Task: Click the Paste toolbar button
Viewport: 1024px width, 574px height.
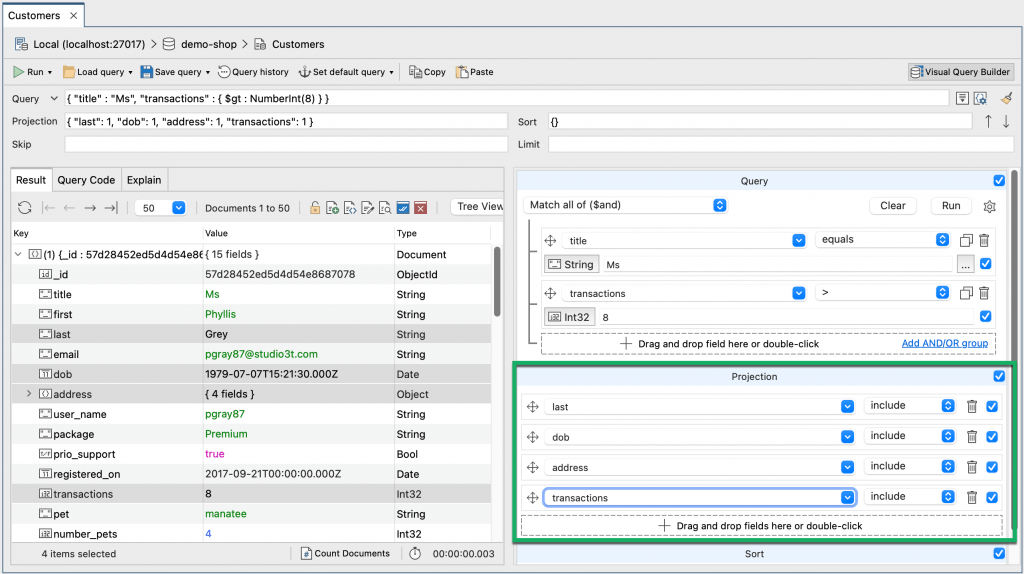Action: 475,72
